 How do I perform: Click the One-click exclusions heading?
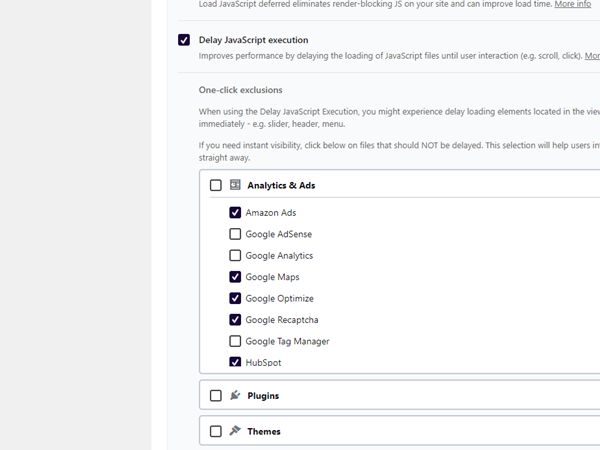tap(240, 90)
